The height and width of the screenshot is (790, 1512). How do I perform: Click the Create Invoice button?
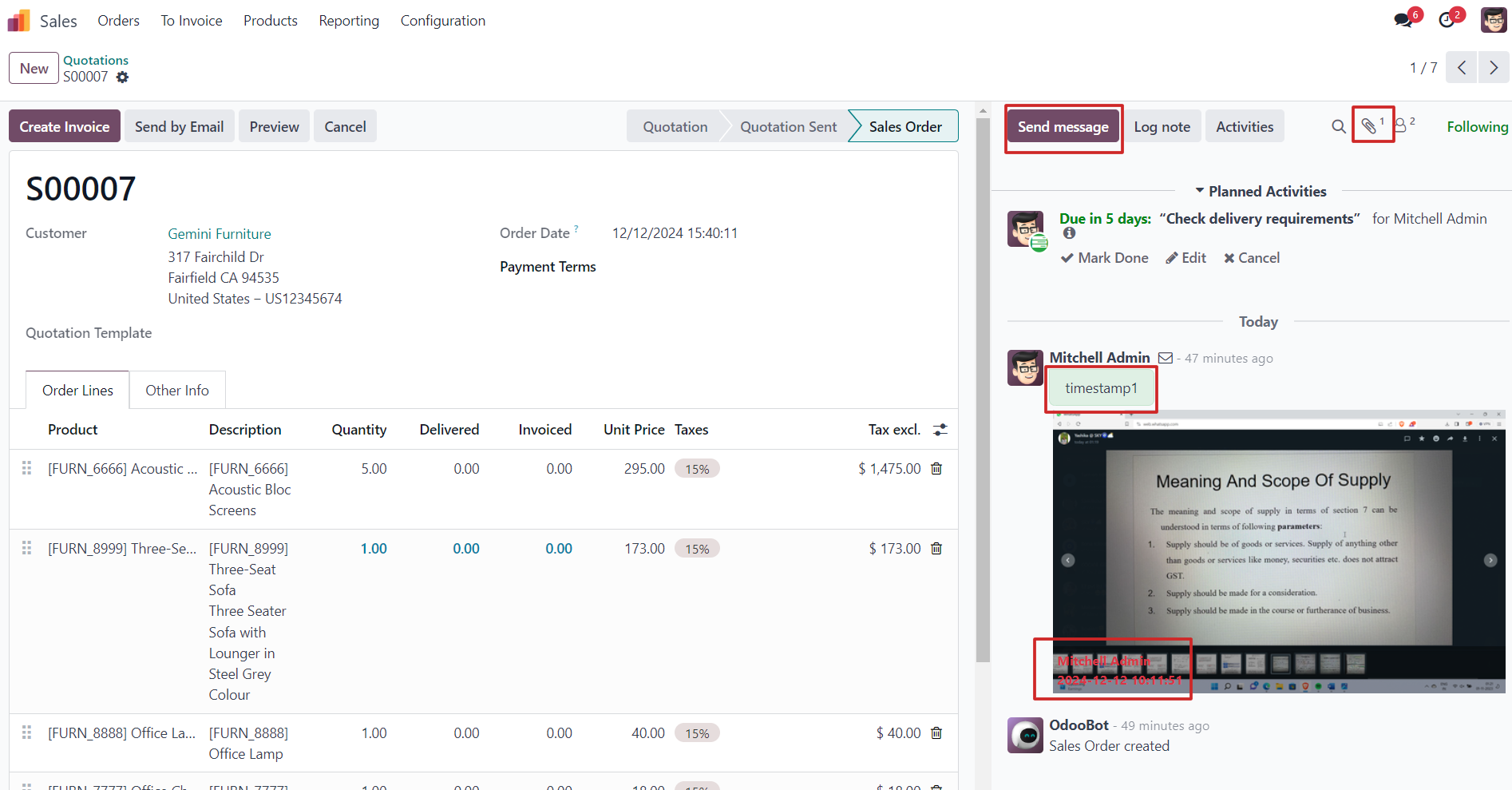[x=65, y=126]
